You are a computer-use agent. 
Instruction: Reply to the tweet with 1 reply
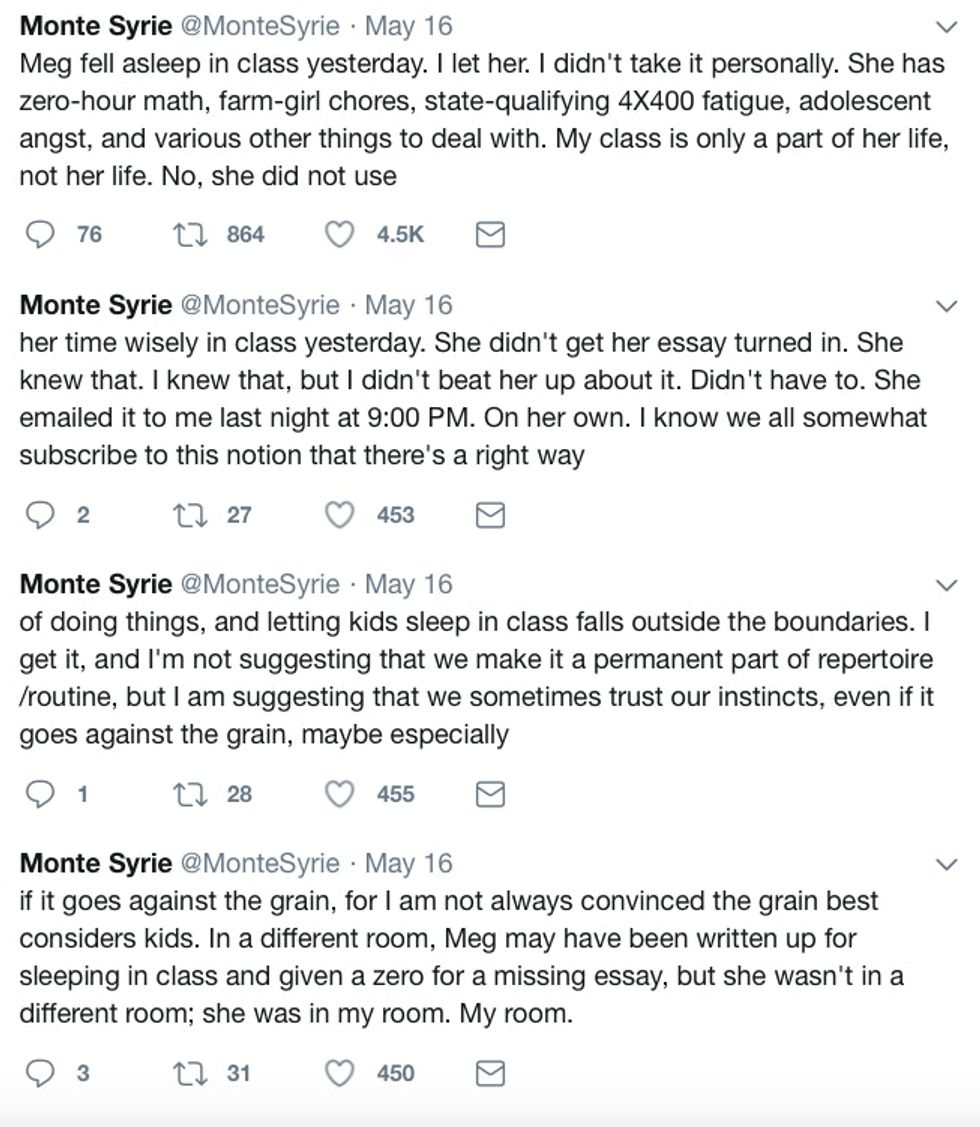pos(39,794)
